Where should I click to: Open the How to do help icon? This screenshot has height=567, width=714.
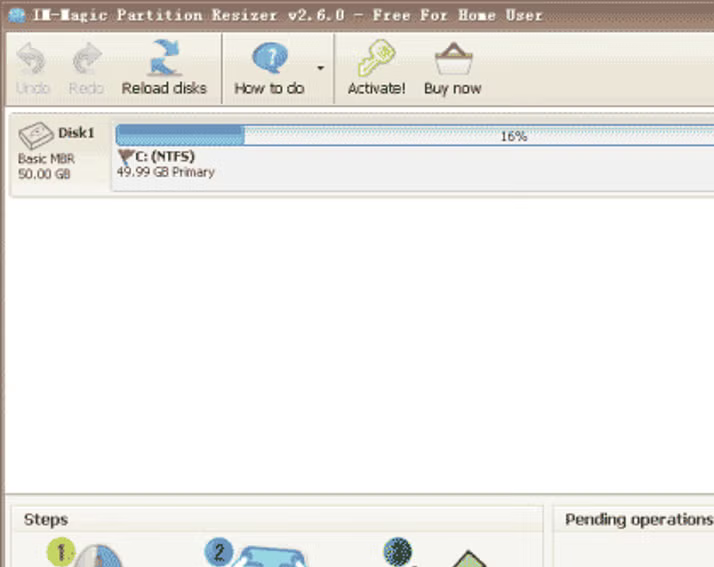[x=270, y=58]
